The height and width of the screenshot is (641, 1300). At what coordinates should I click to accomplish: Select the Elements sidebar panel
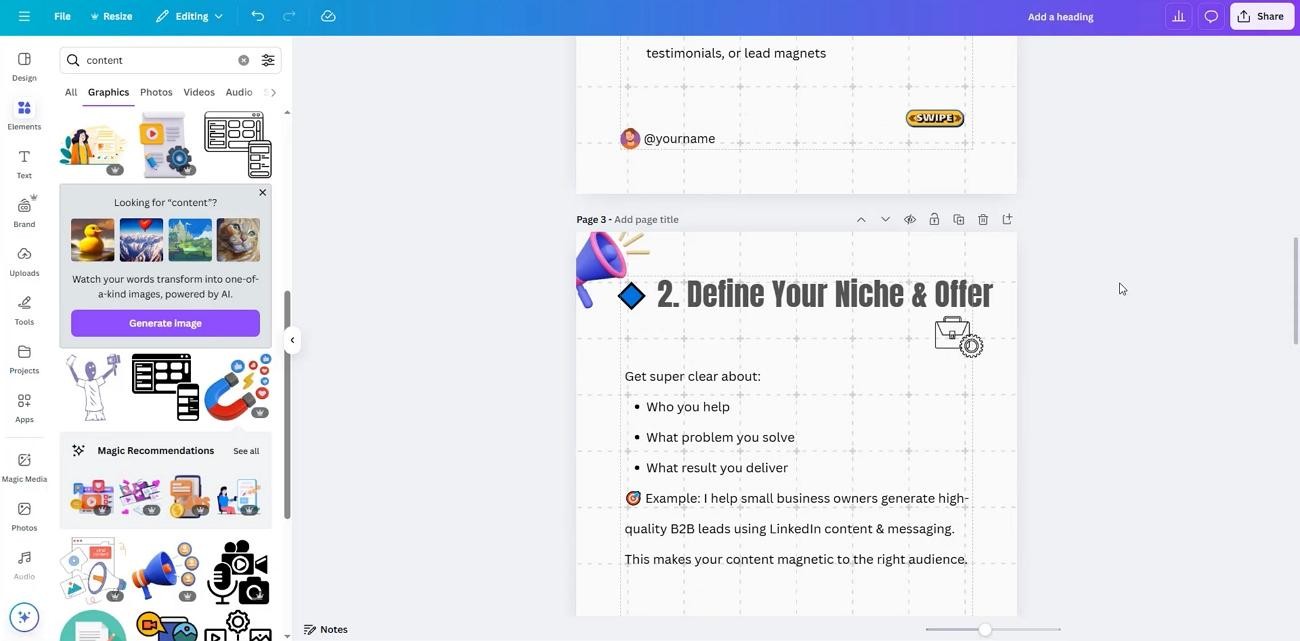[24, 115]
